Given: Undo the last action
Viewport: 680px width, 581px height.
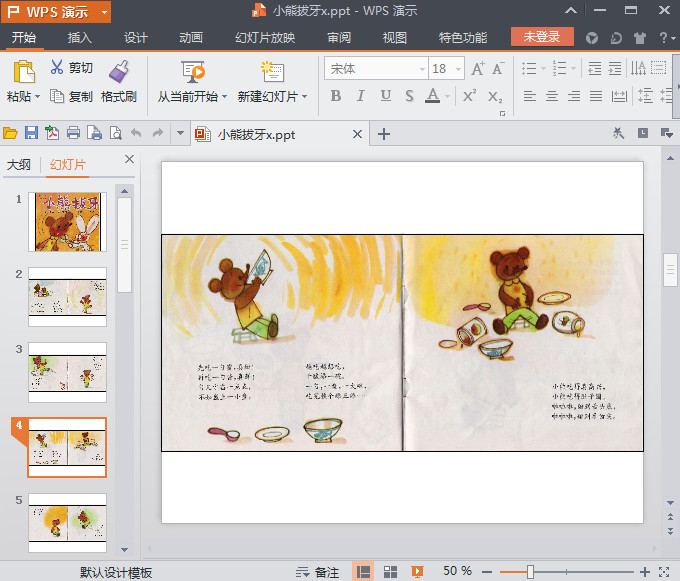Looking at the screenshot, I should (136, 133).
